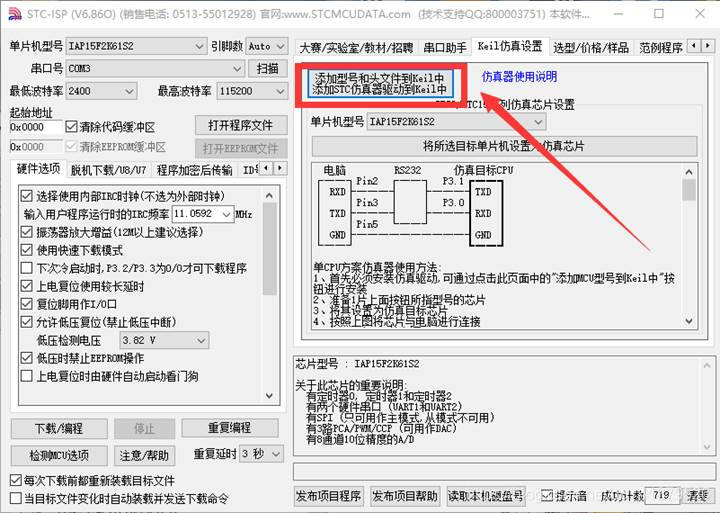Minimize the STC-ISP window

(619, 14)
